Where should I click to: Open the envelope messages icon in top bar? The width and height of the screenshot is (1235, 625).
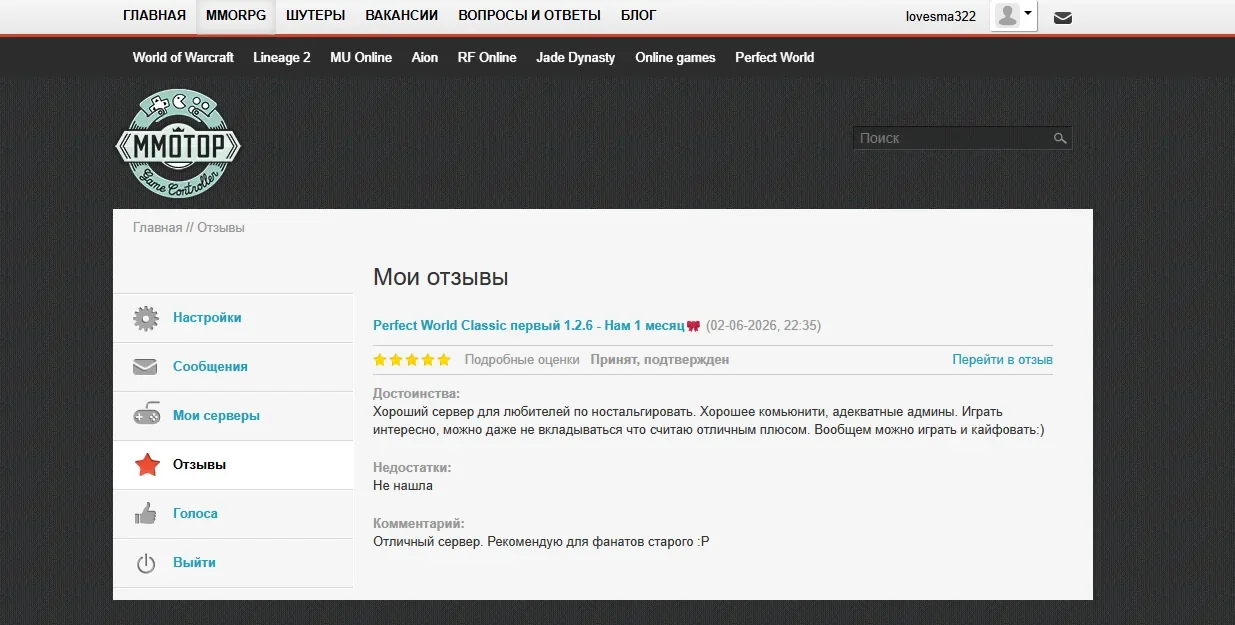[x=1063, y=17]
